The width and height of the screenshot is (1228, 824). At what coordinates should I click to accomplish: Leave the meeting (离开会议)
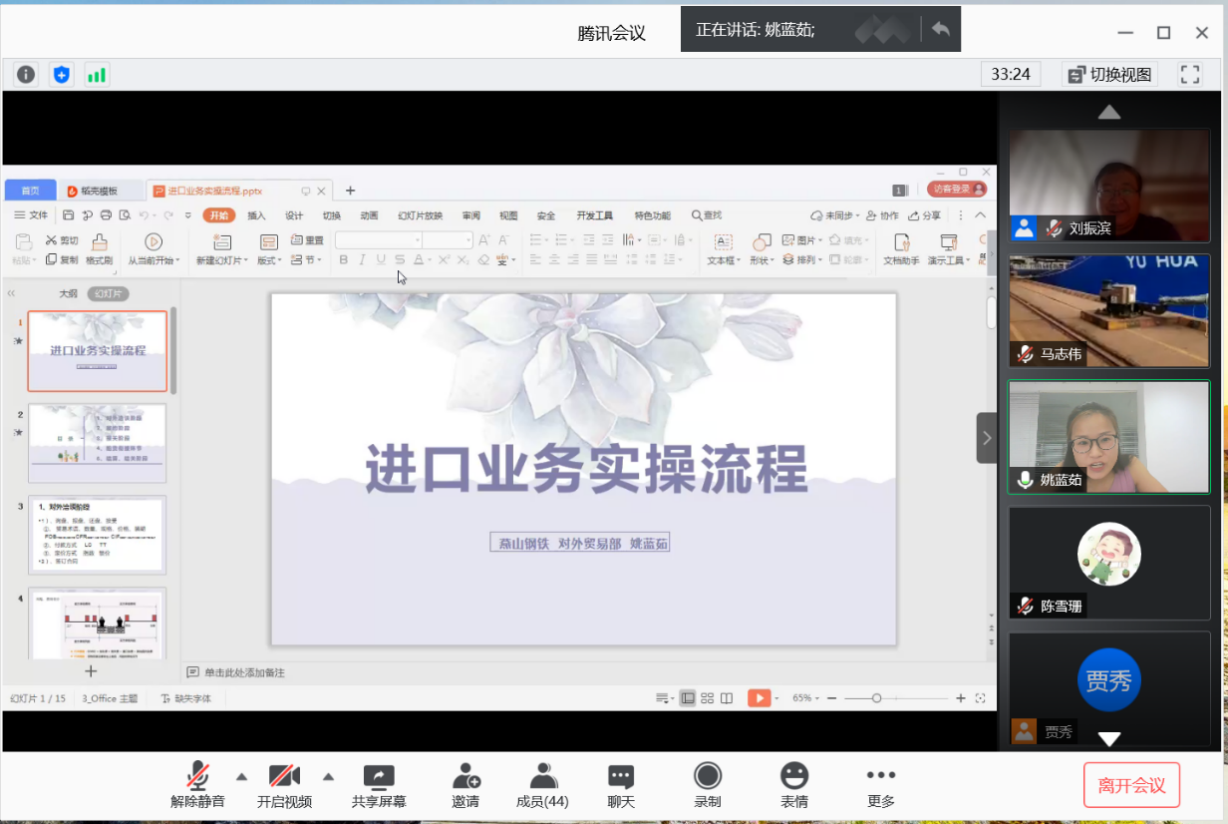coord(1131,785)
